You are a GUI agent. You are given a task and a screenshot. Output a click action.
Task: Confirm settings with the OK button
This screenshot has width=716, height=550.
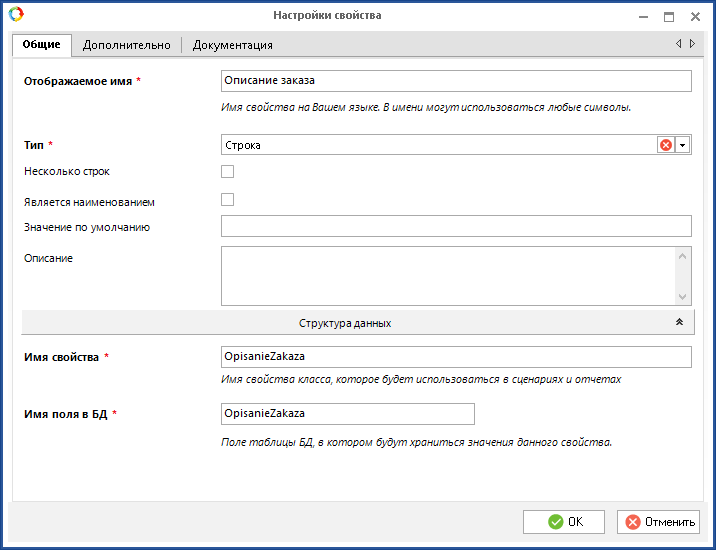pos(564,521)
